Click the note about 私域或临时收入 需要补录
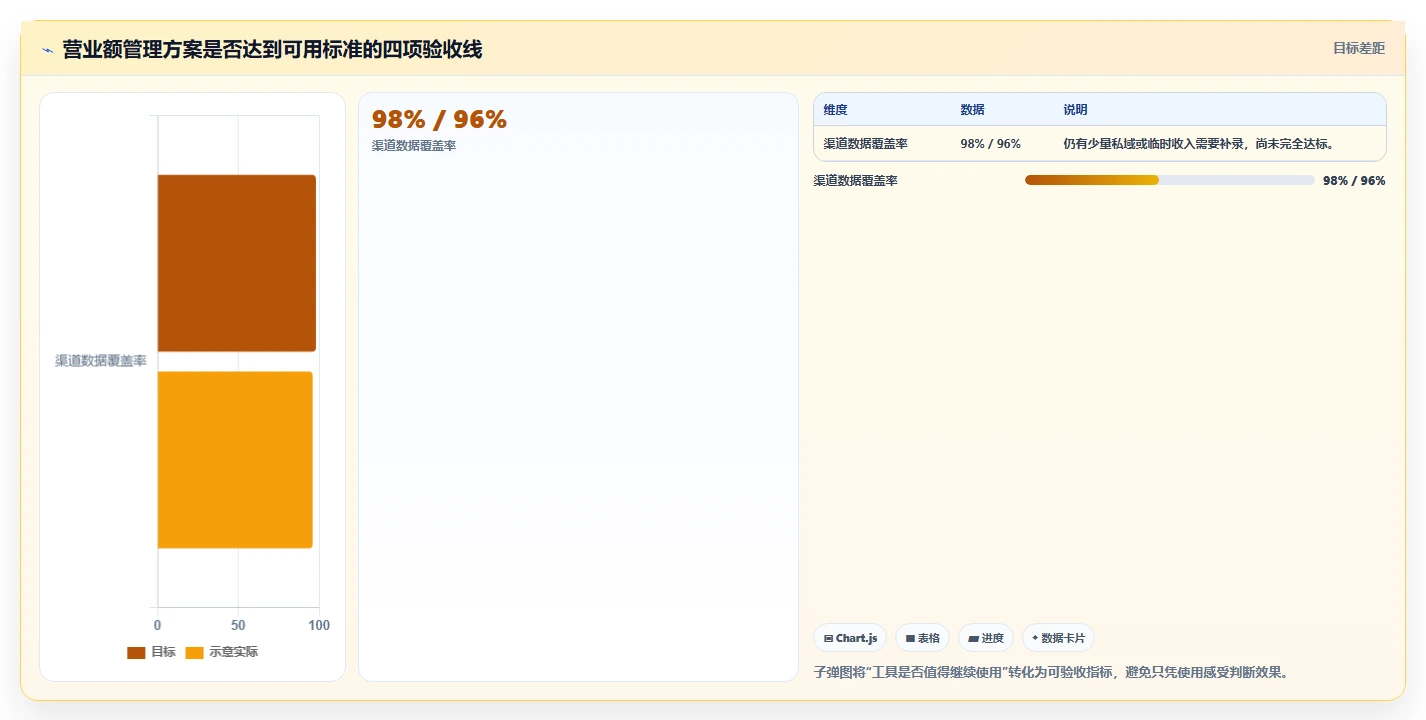 pos(1199,144)
